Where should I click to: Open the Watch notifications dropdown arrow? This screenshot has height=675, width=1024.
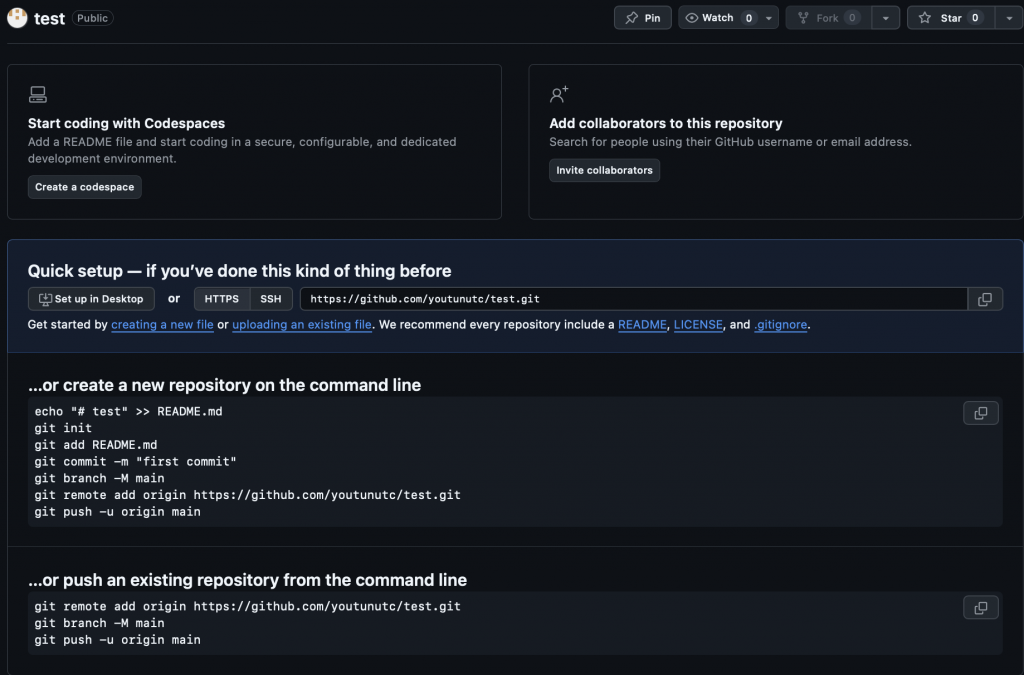[769, 18]
